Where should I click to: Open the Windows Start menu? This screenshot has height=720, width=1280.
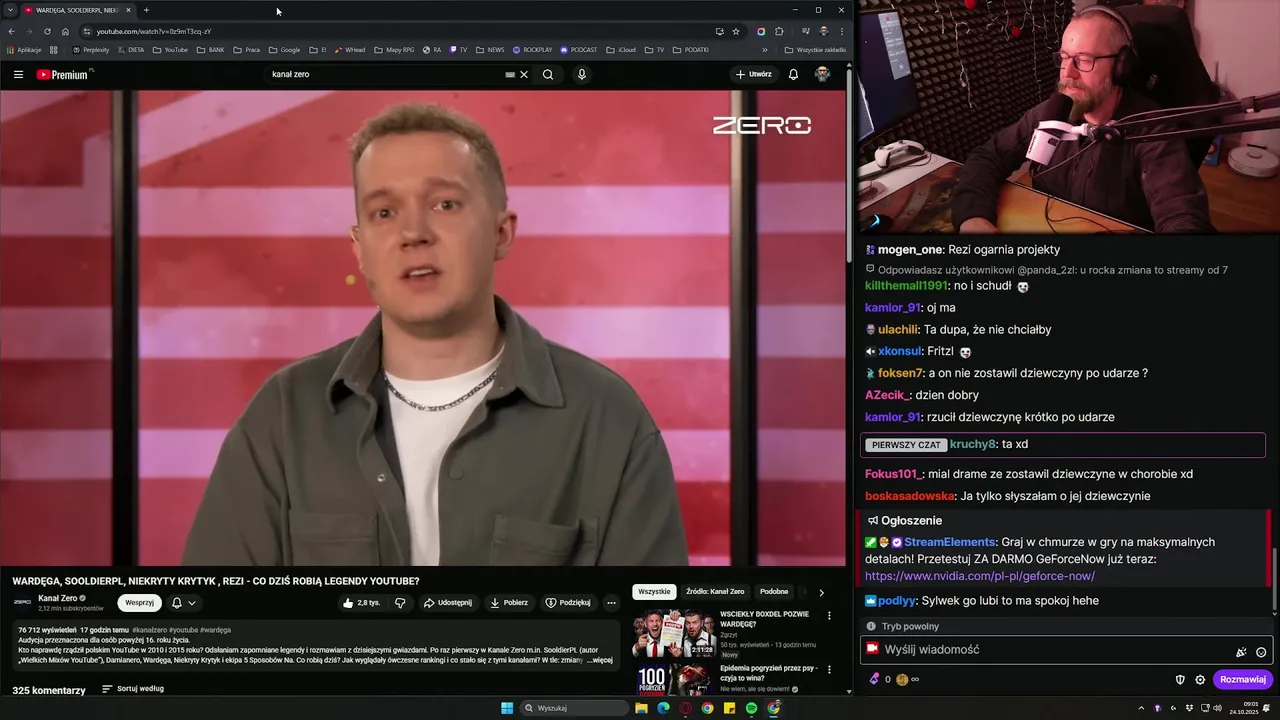tap(507, 708)
